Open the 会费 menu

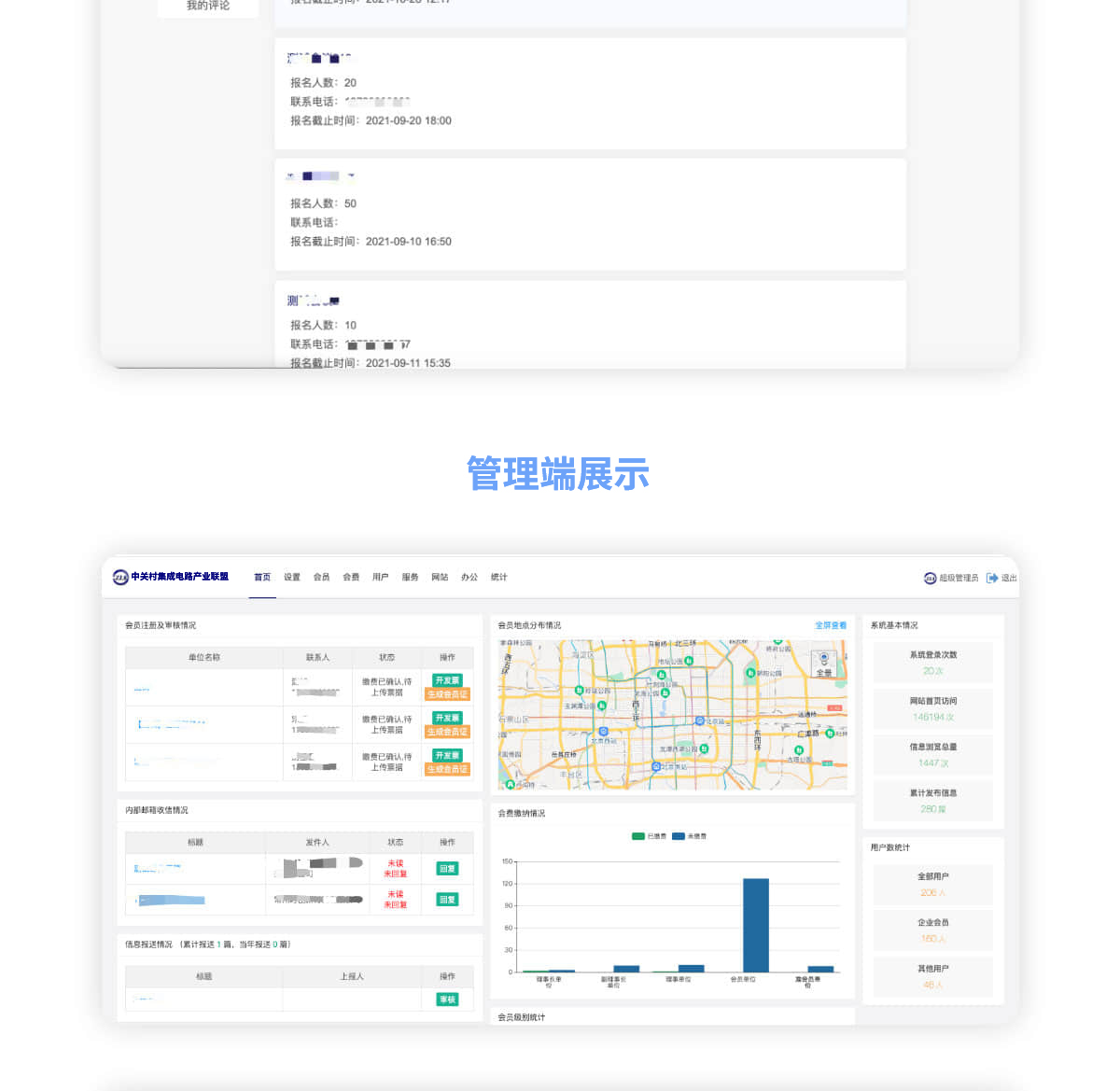point(351,578)
